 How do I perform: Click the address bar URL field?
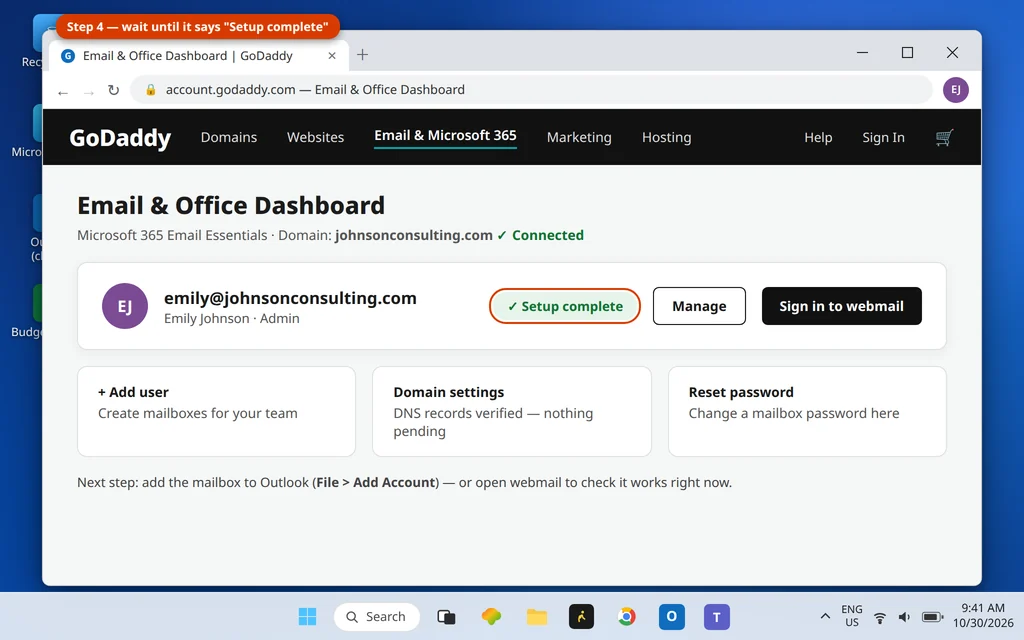(x=530, y=89)
